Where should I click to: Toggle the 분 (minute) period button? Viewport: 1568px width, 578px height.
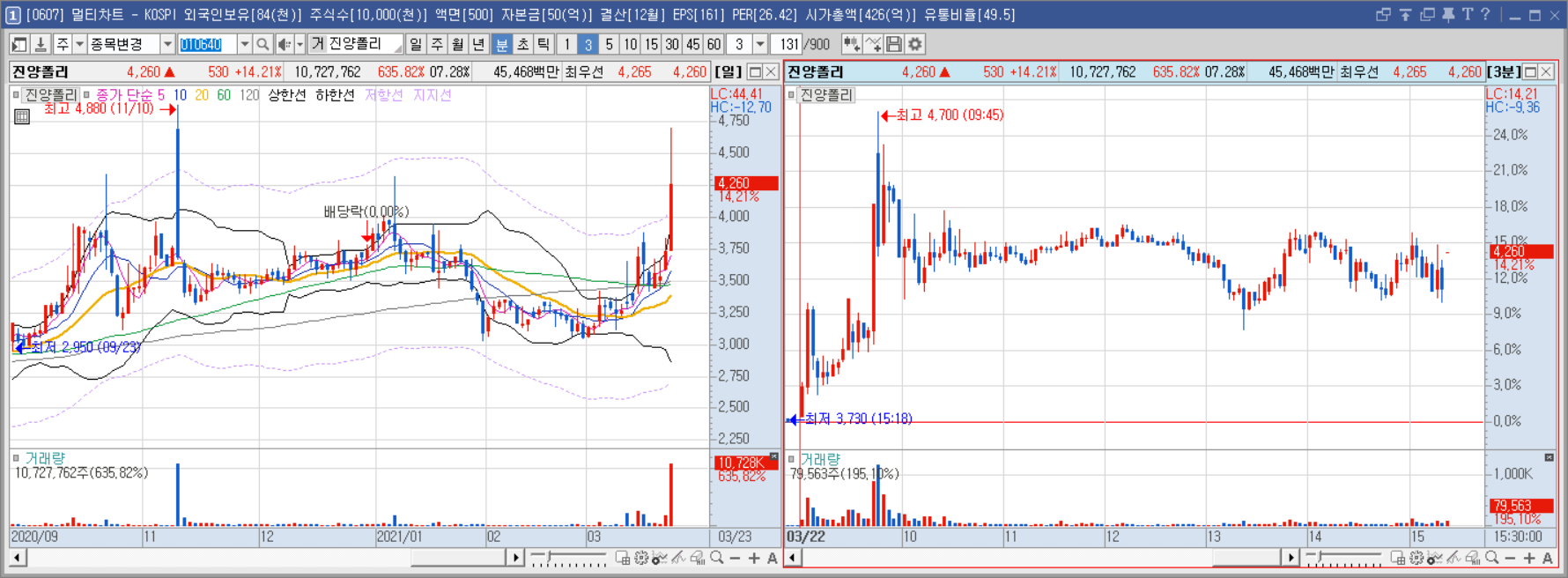[x=502, y=44]
